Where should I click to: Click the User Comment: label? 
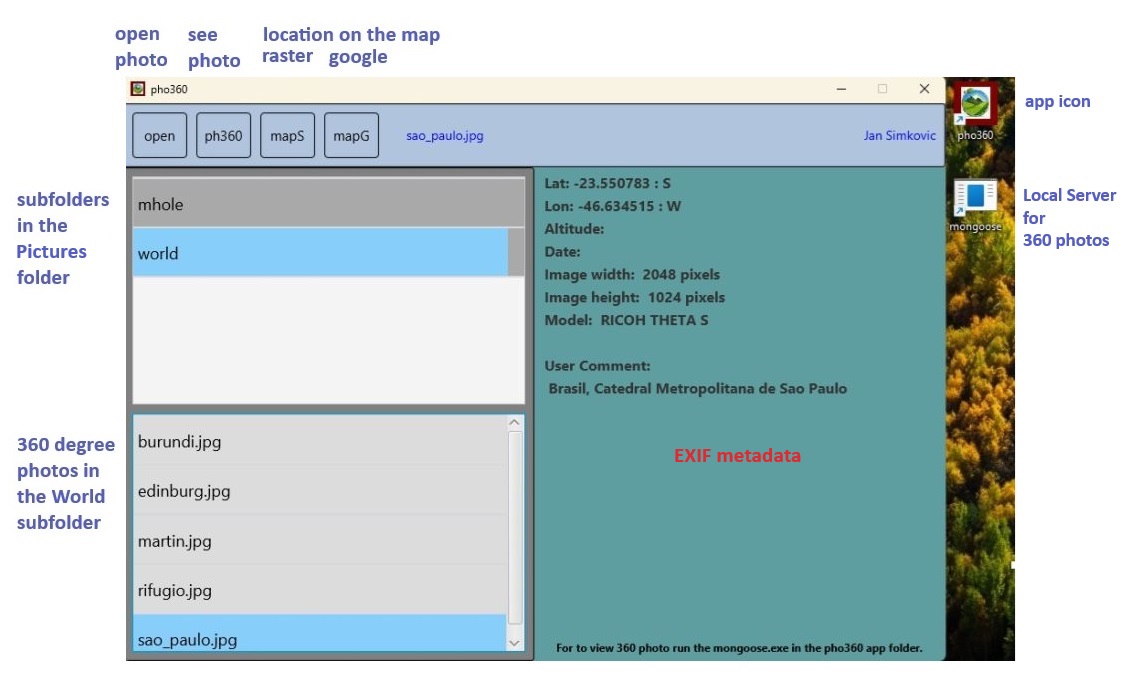(x=597, y=366)
